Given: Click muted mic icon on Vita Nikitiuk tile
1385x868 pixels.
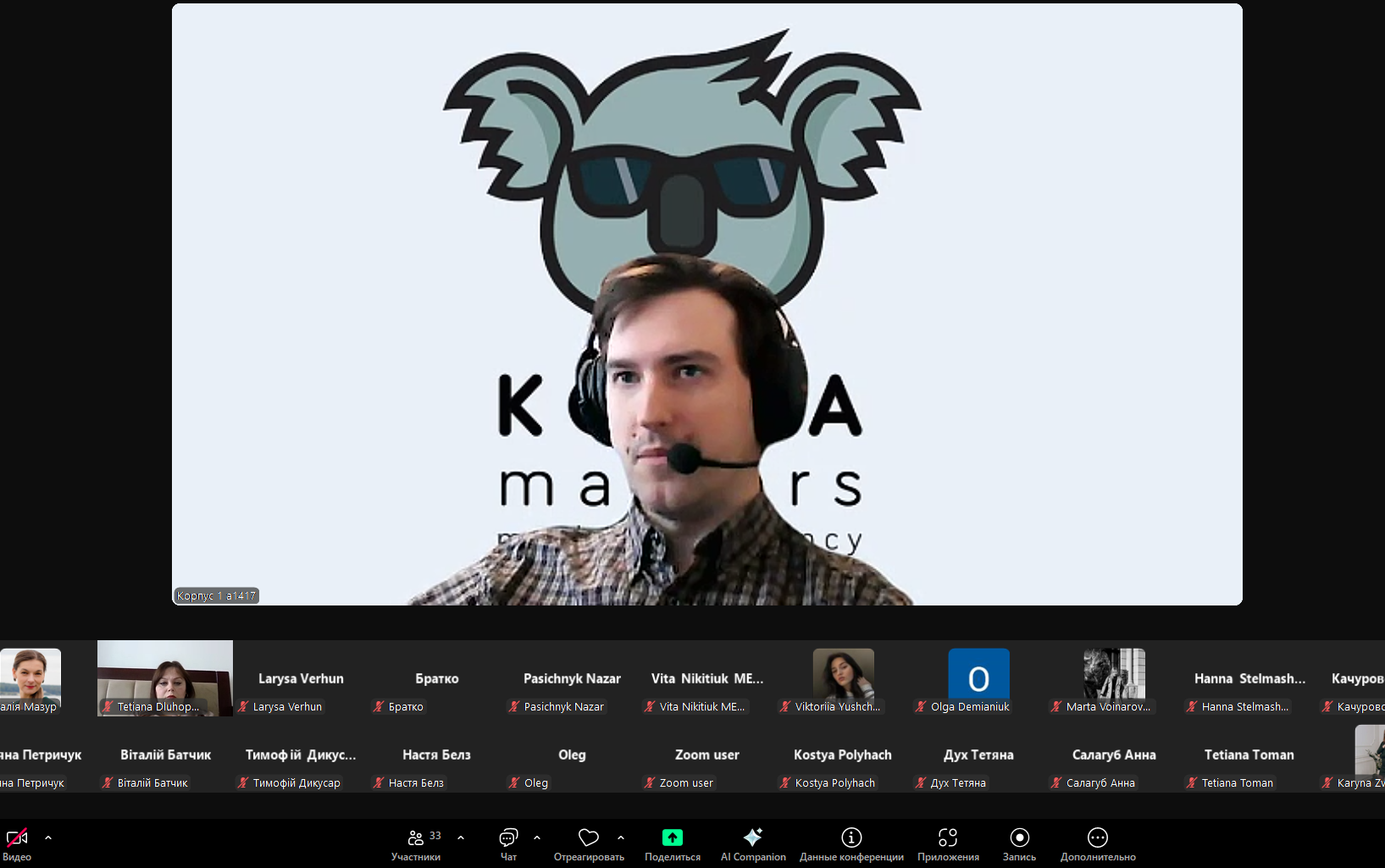Looking at the screenshot, I should pos(650,706).
